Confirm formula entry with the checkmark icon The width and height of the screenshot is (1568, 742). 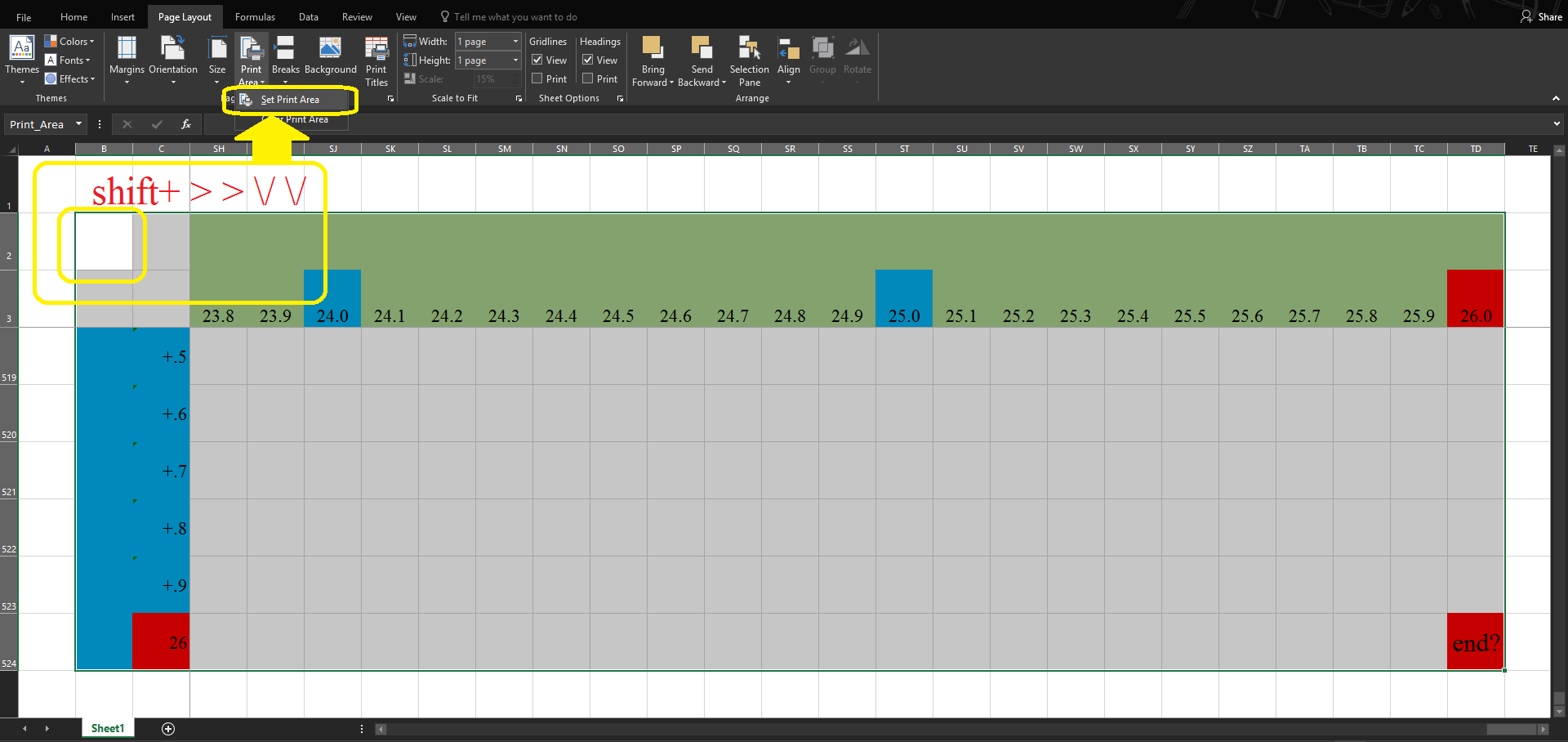(157, 124)
